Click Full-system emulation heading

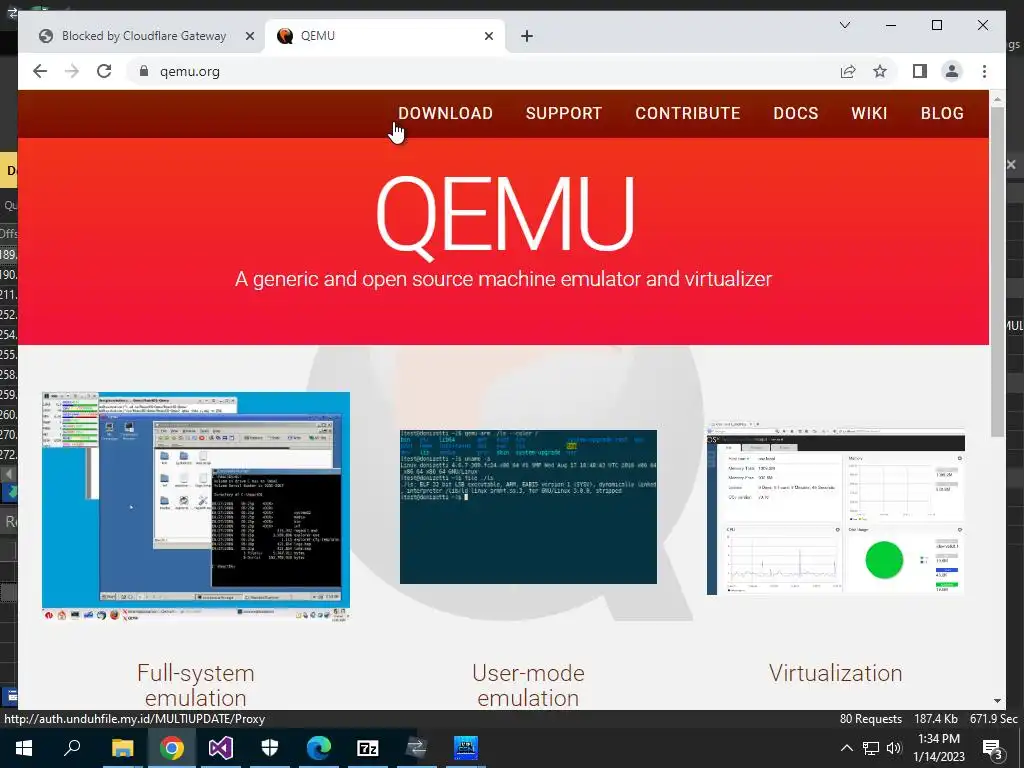click(x=196, y=685)
